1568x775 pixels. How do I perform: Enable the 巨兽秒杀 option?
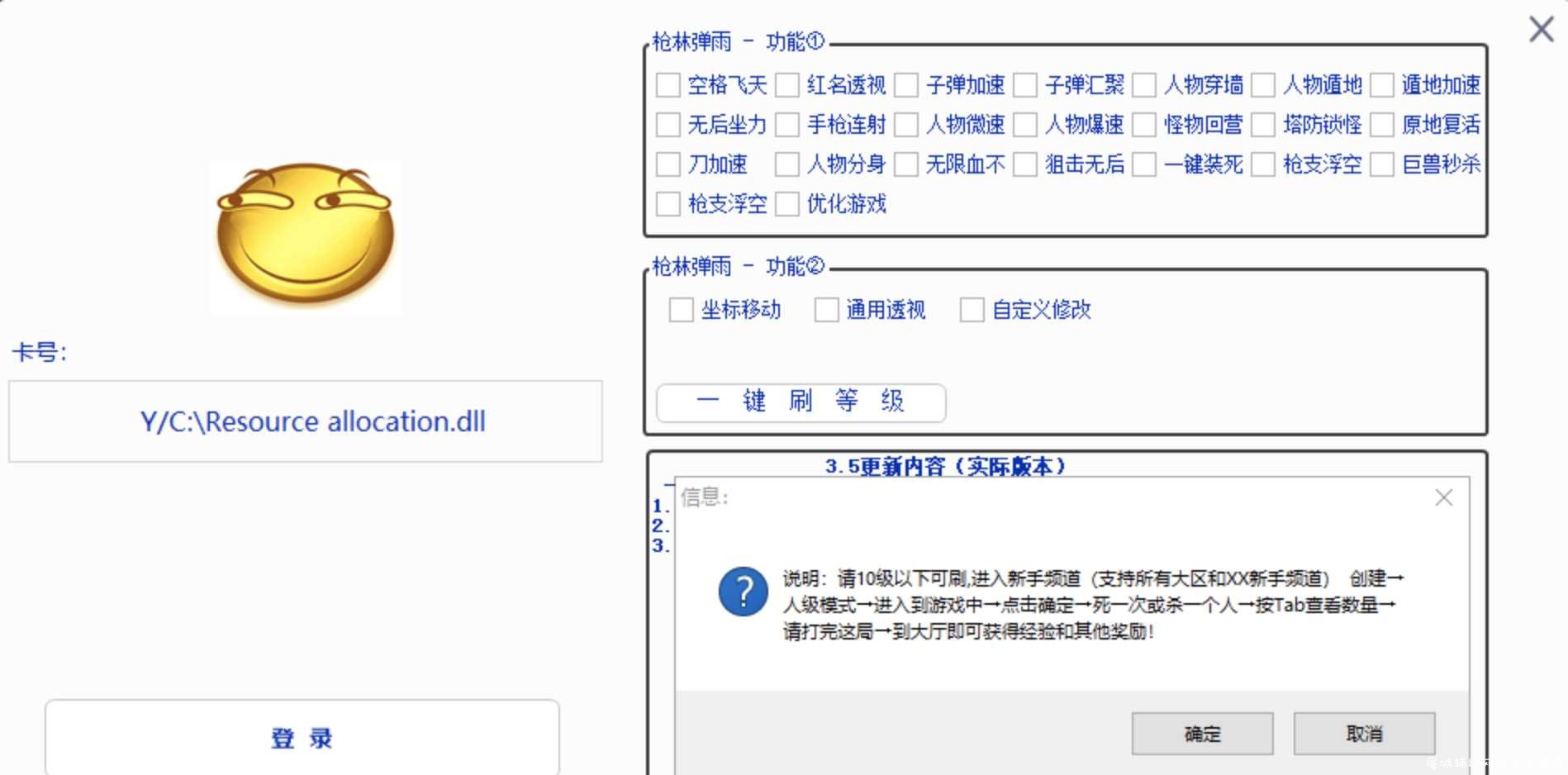point(1381,164)
